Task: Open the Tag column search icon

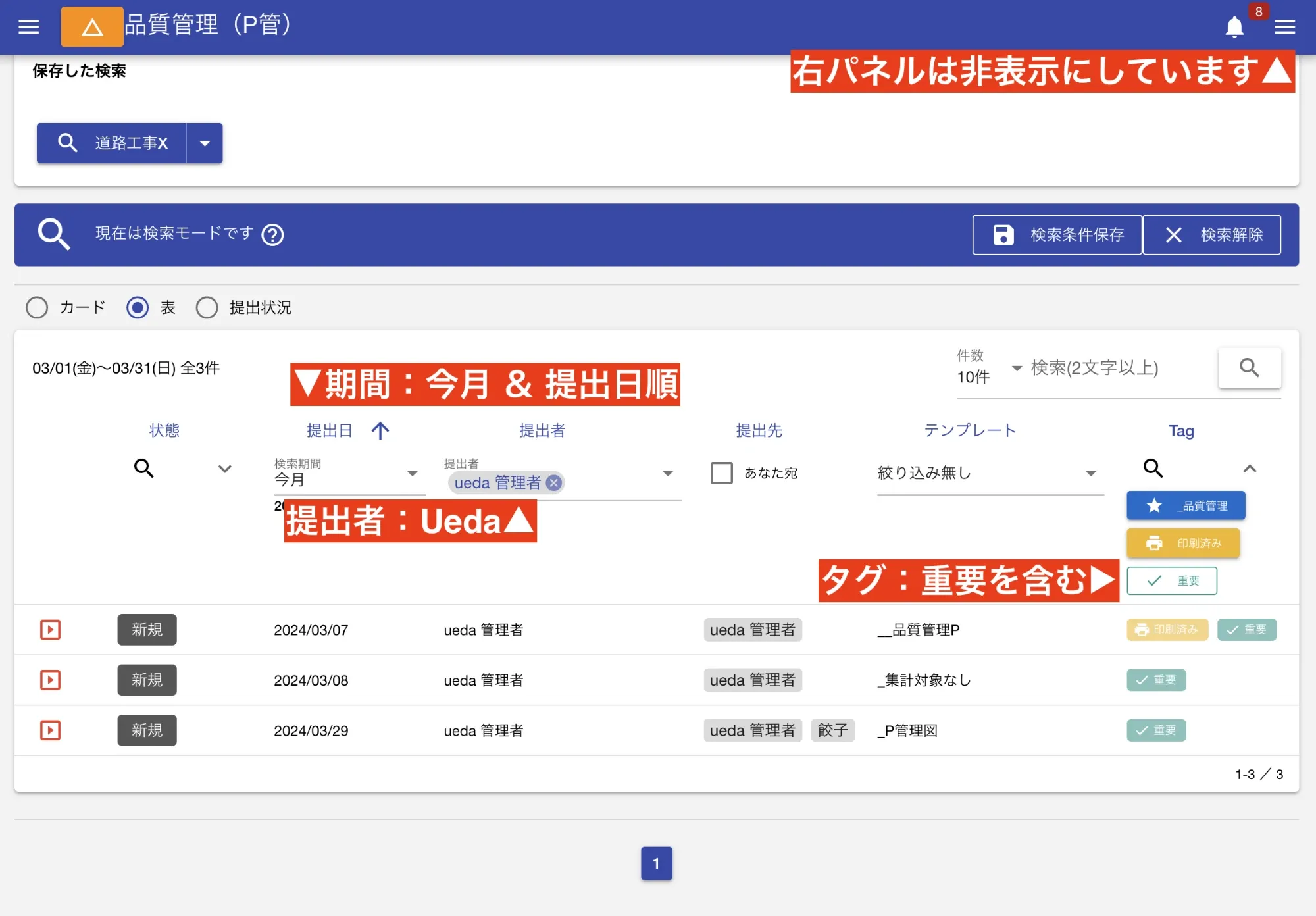Action: [1153, 469]
